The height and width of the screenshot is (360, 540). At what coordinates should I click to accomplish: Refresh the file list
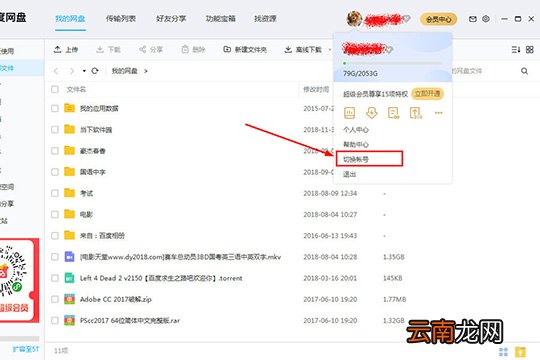95,71
